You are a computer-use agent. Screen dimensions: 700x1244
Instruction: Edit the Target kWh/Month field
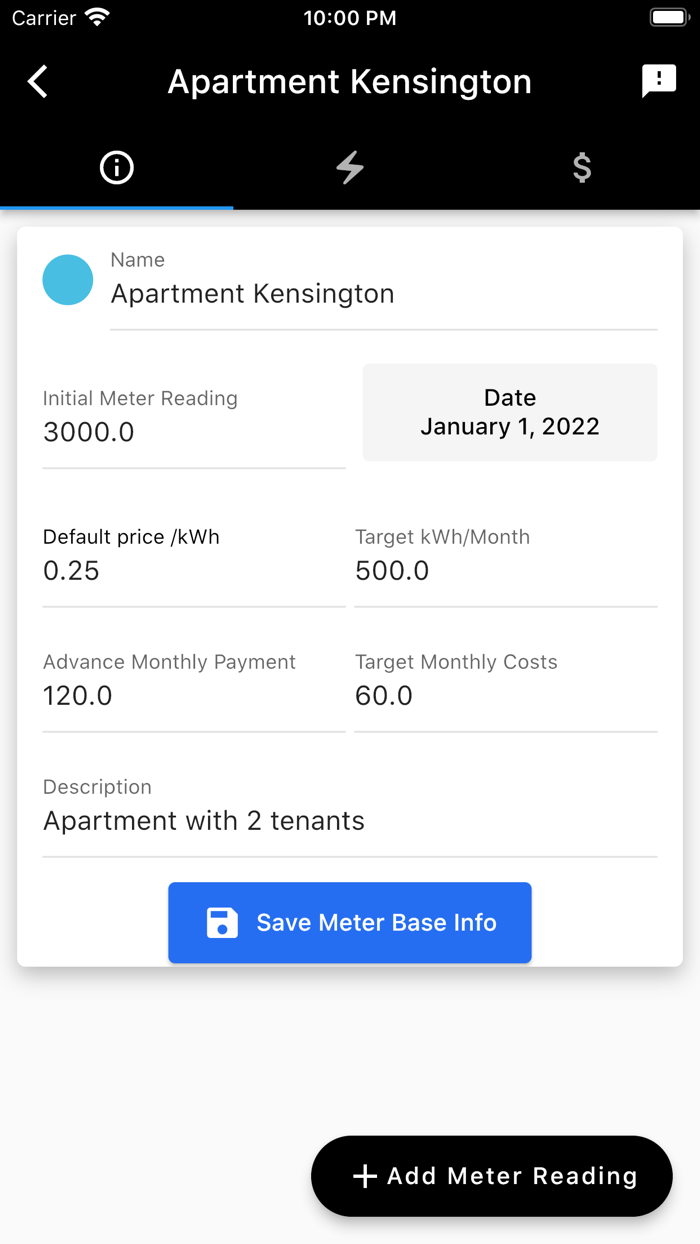(x=505, y=571)
